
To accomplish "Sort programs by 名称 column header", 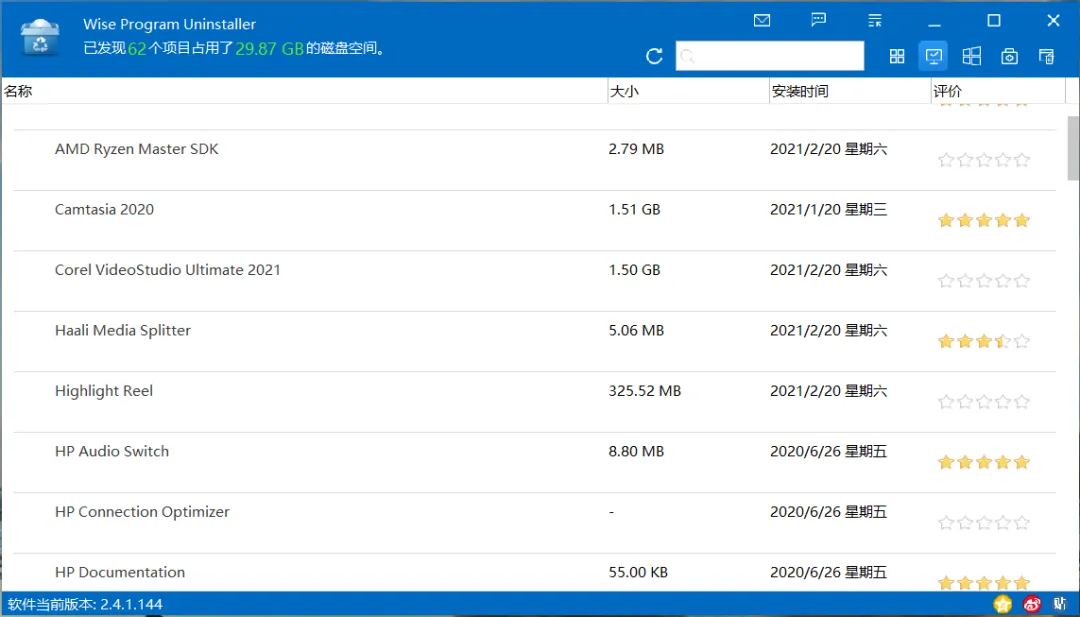I will click(x=304, y=91).
